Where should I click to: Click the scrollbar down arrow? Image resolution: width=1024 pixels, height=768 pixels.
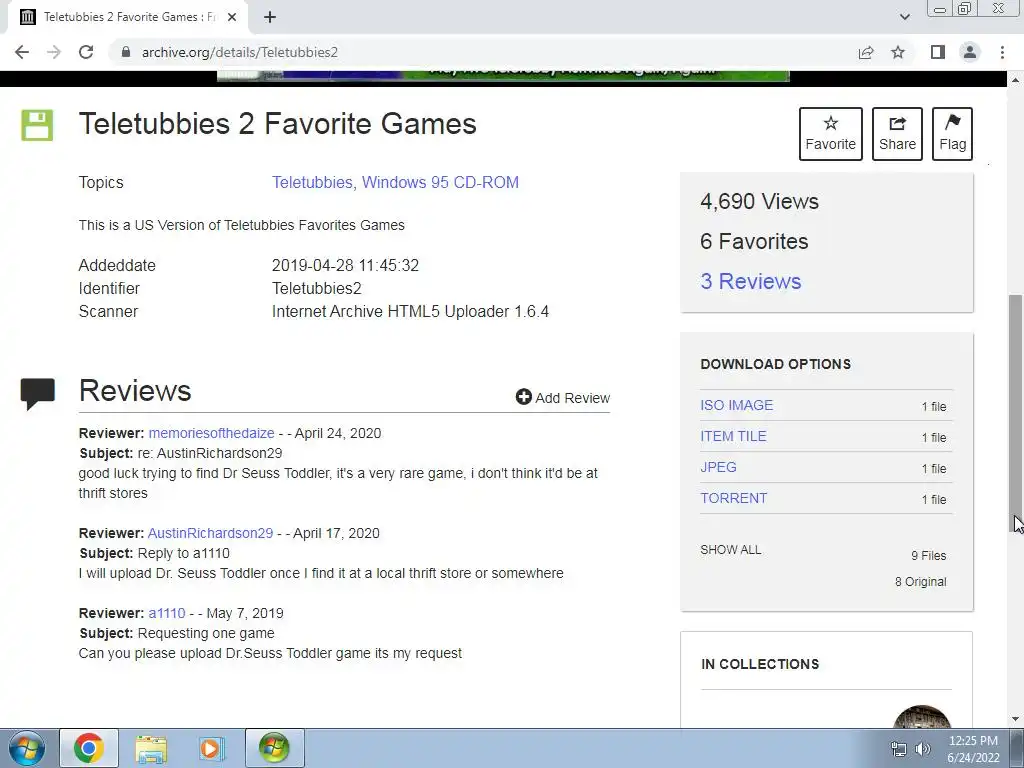pos(1015,720)
